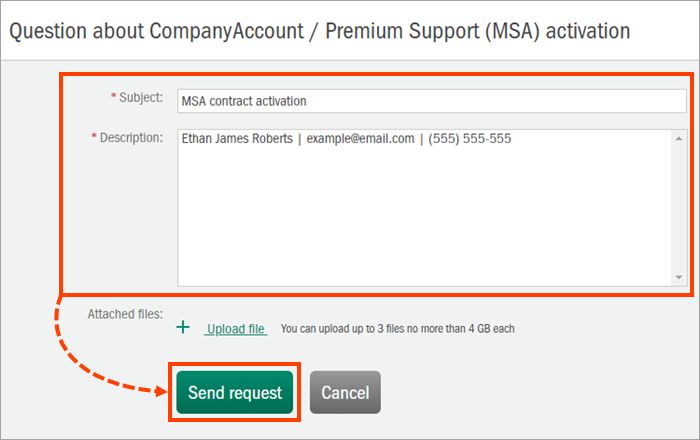Click the Attached files label

point(125,313)
